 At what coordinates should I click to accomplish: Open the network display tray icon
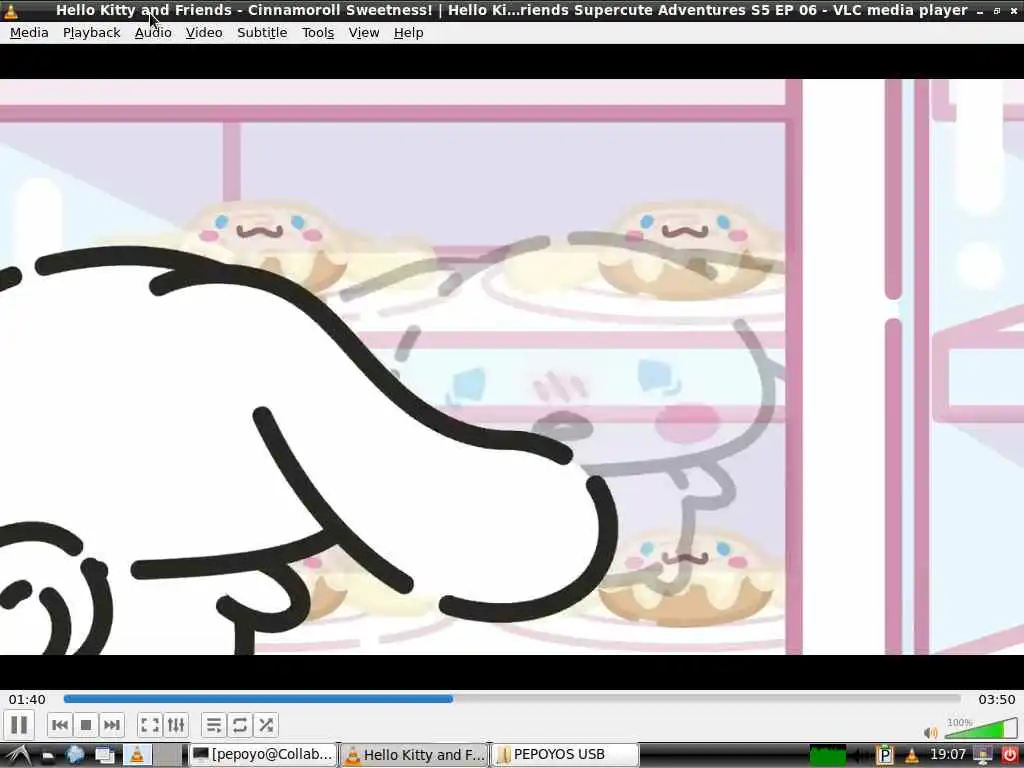point(983,756)
